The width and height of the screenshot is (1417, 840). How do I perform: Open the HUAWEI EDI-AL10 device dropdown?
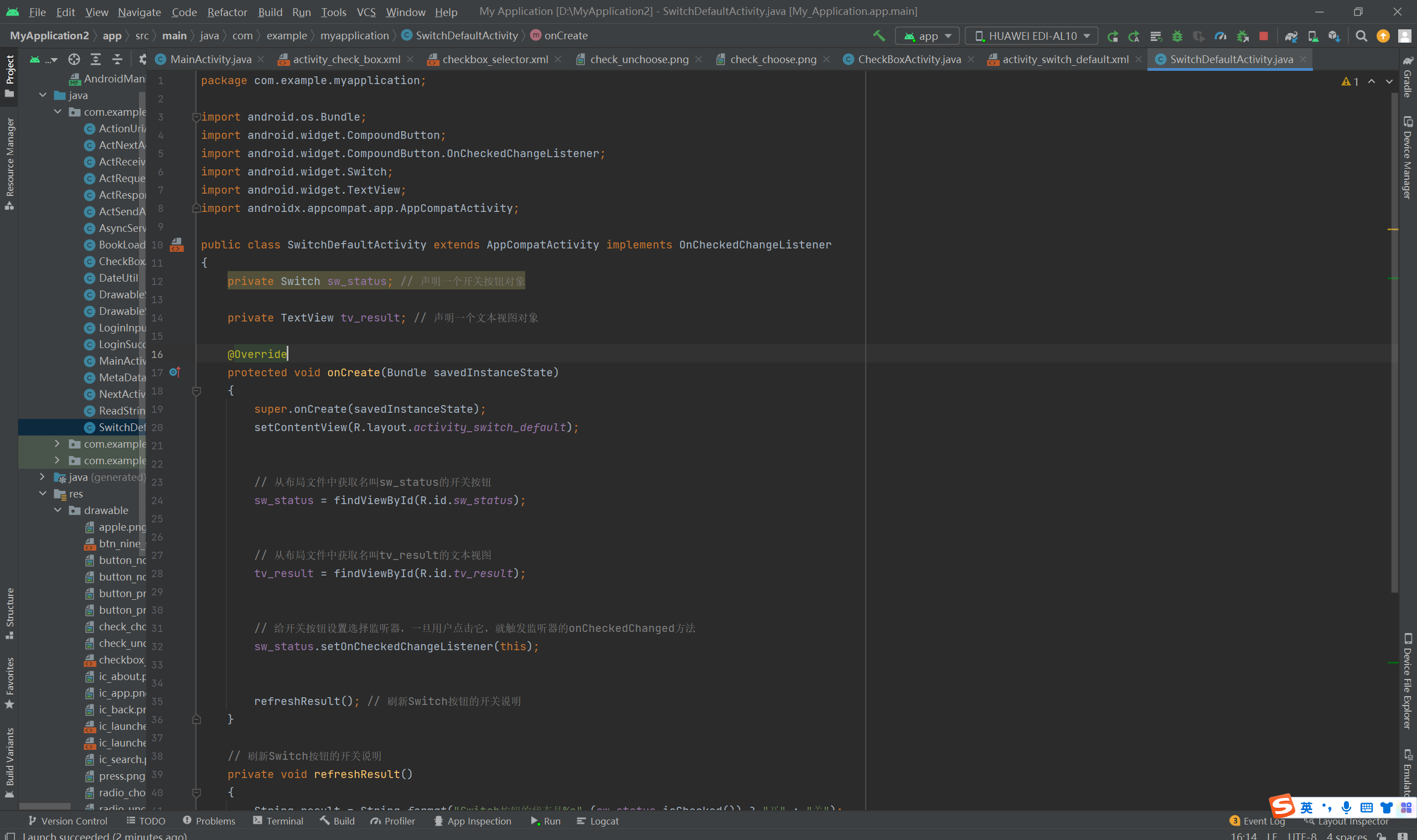pos(1031,35)
